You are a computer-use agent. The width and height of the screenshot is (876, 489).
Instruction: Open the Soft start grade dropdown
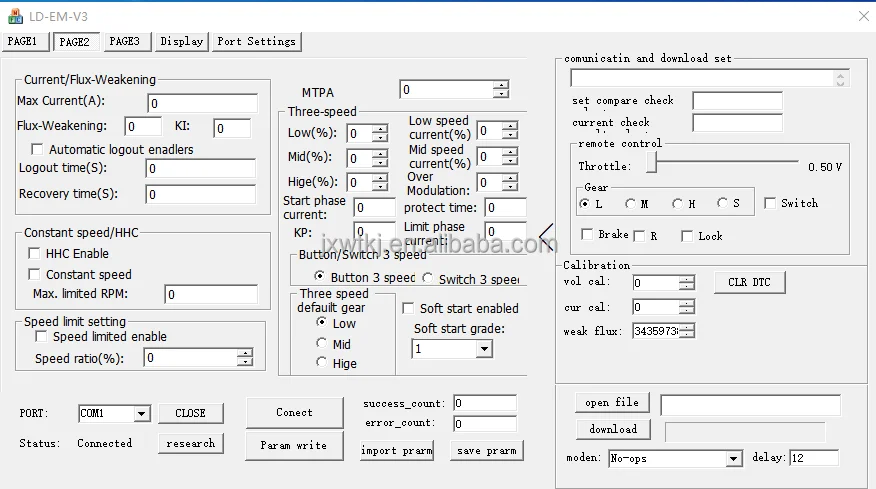coord(484,349)
